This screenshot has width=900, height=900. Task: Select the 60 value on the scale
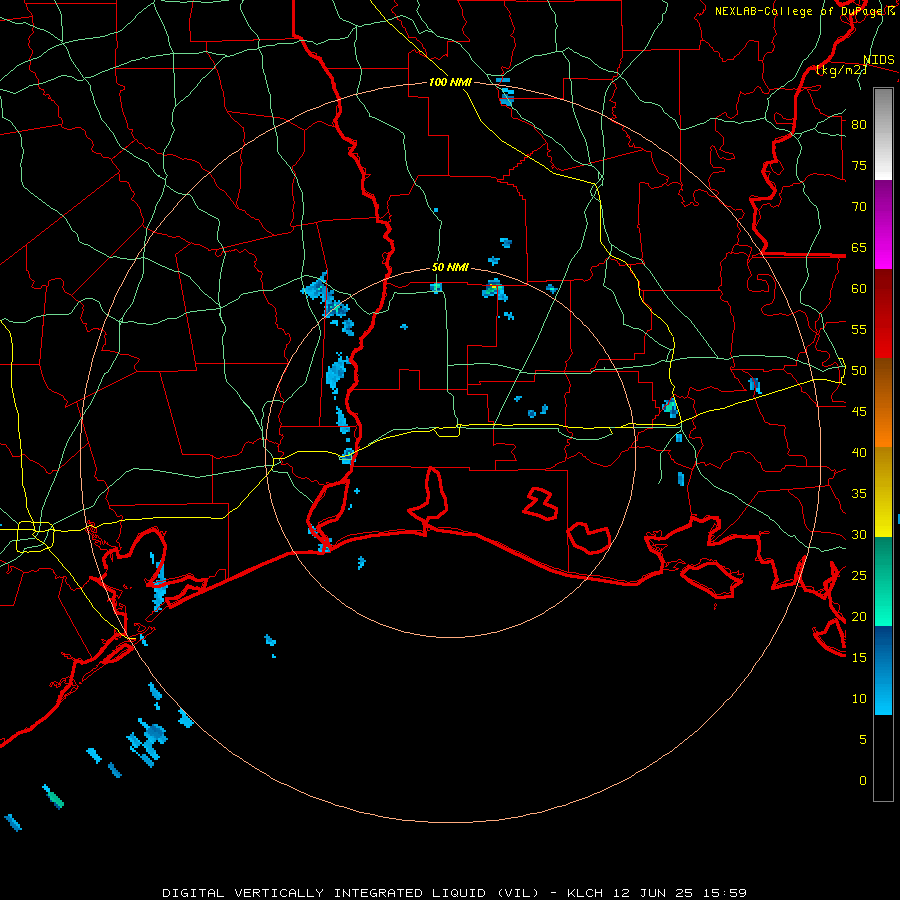point(859,289)
